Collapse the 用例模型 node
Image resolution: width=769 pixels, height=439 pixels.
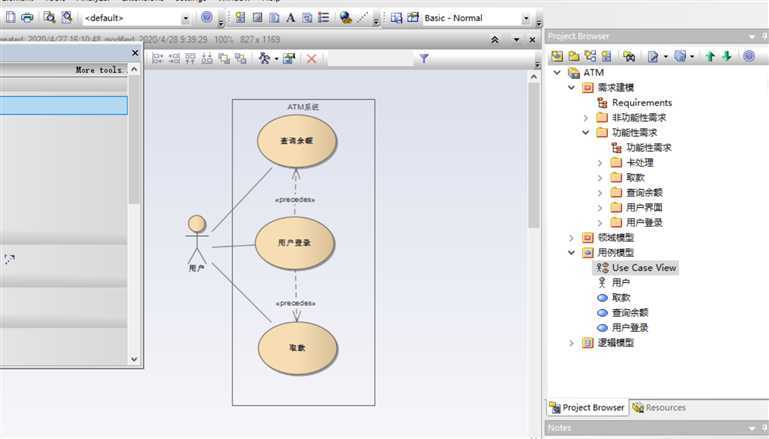571,253
